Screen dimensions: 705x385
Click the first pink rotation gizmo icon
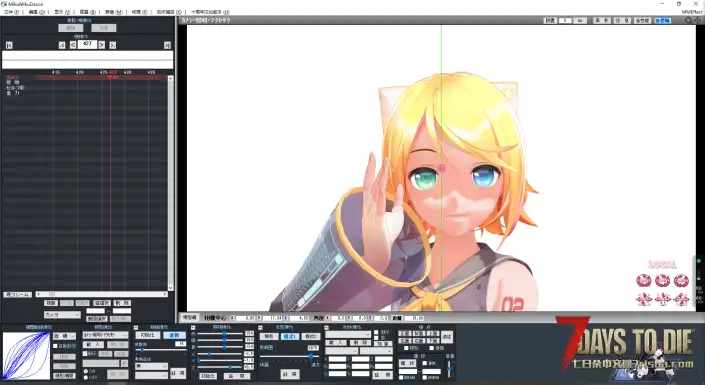[644, 281]
